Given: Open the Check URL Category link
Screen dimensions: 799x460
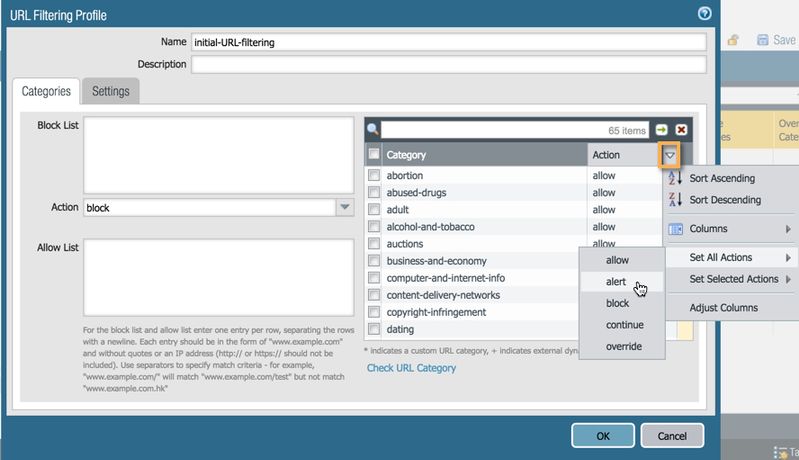Looking at the screenshot, I should coord(411,368).
